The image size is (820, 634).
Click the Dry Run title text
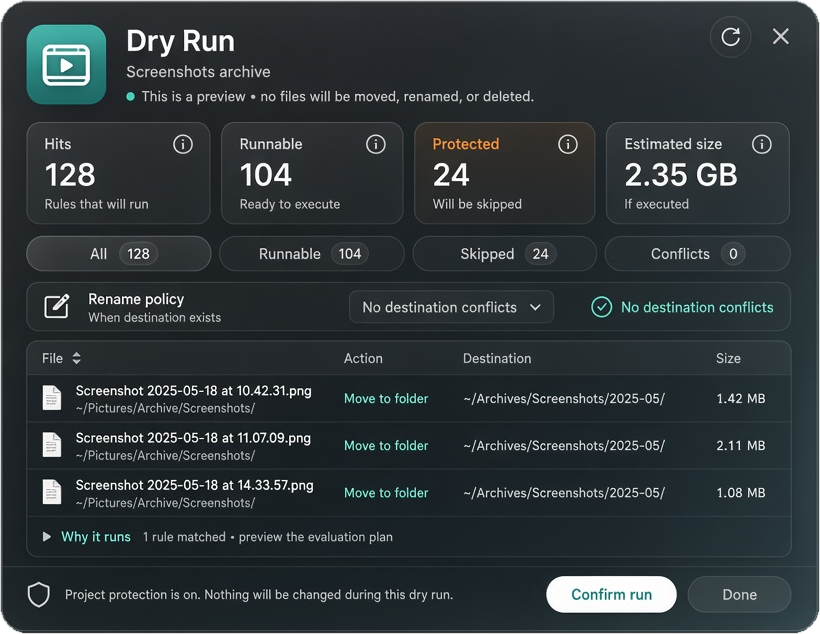(x=180, y=41)
